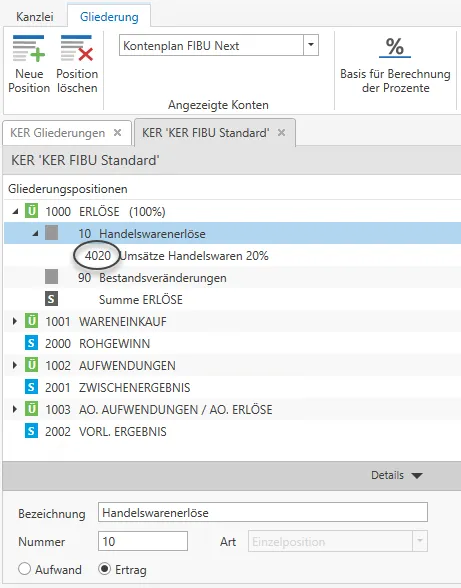The height and width of the screenshot is (588, 461).
Task: Open the Kontenplan FIBU Next dropdown arrow
Action: coord(311,45)
